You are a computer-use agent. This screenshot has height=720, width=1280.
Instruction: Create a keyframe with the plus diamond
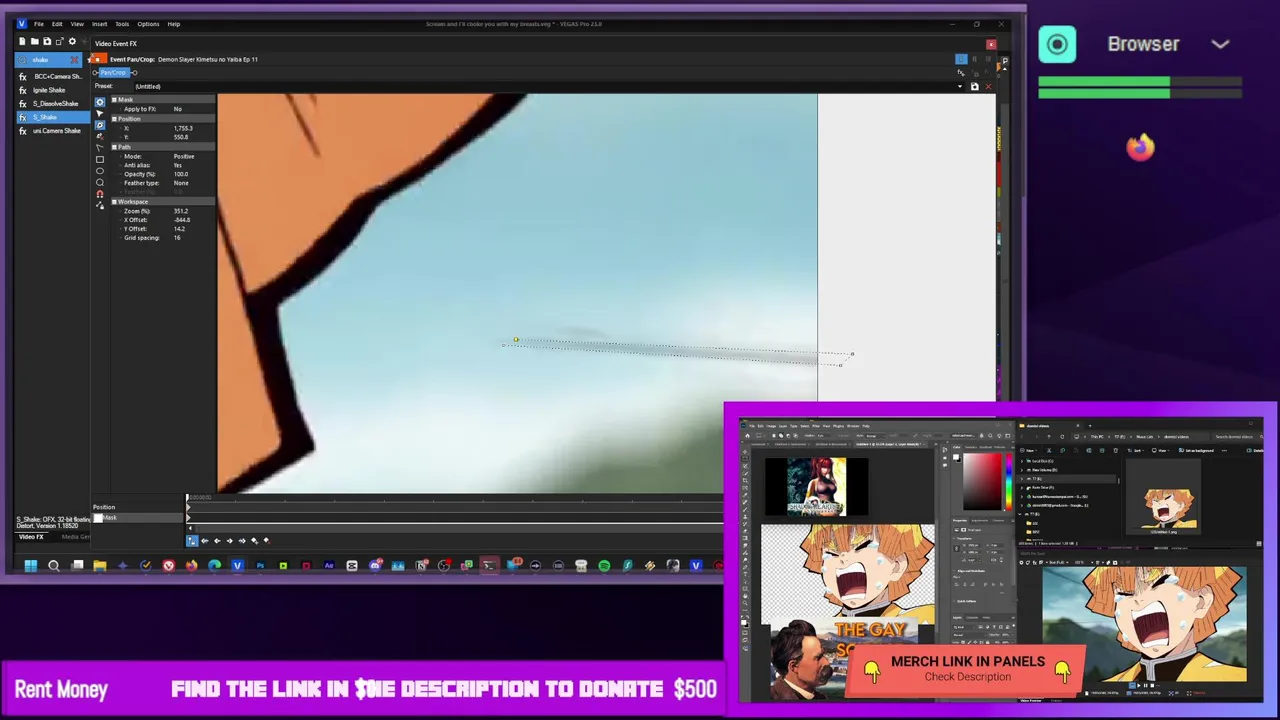pyautogui.click(x=255, y=541)
